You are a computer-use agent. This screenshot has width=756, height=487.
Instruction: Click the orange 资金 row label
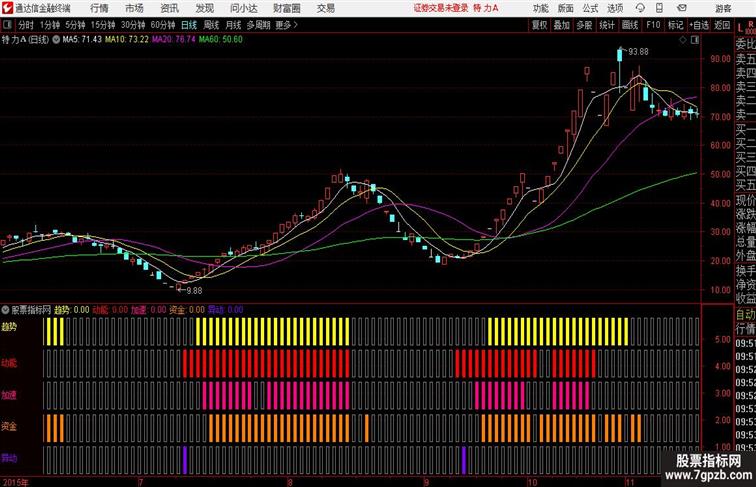point(9,426)
